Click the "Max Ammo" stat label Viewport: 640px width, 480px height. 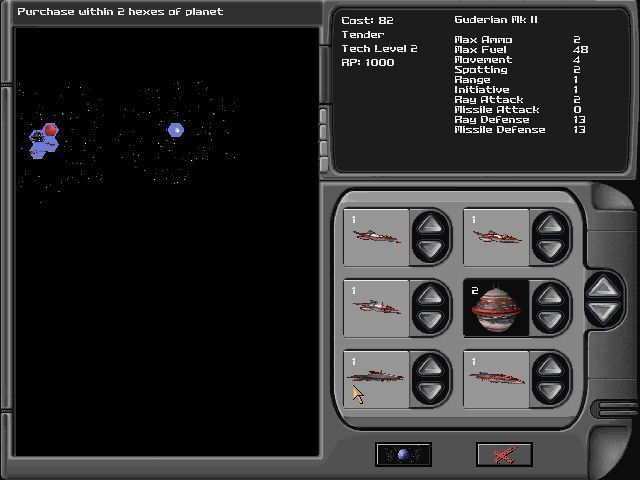click(483, 40)
